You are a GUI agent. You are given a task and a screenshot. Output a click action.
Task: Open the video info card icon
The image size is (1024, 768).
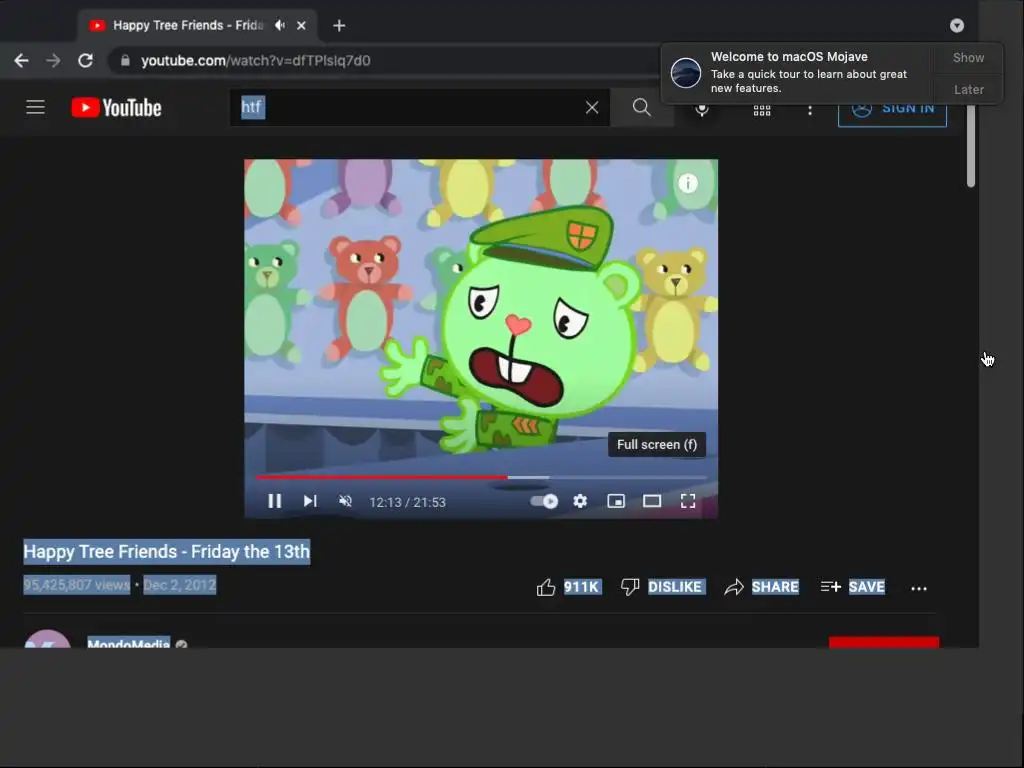click(688, 184)
